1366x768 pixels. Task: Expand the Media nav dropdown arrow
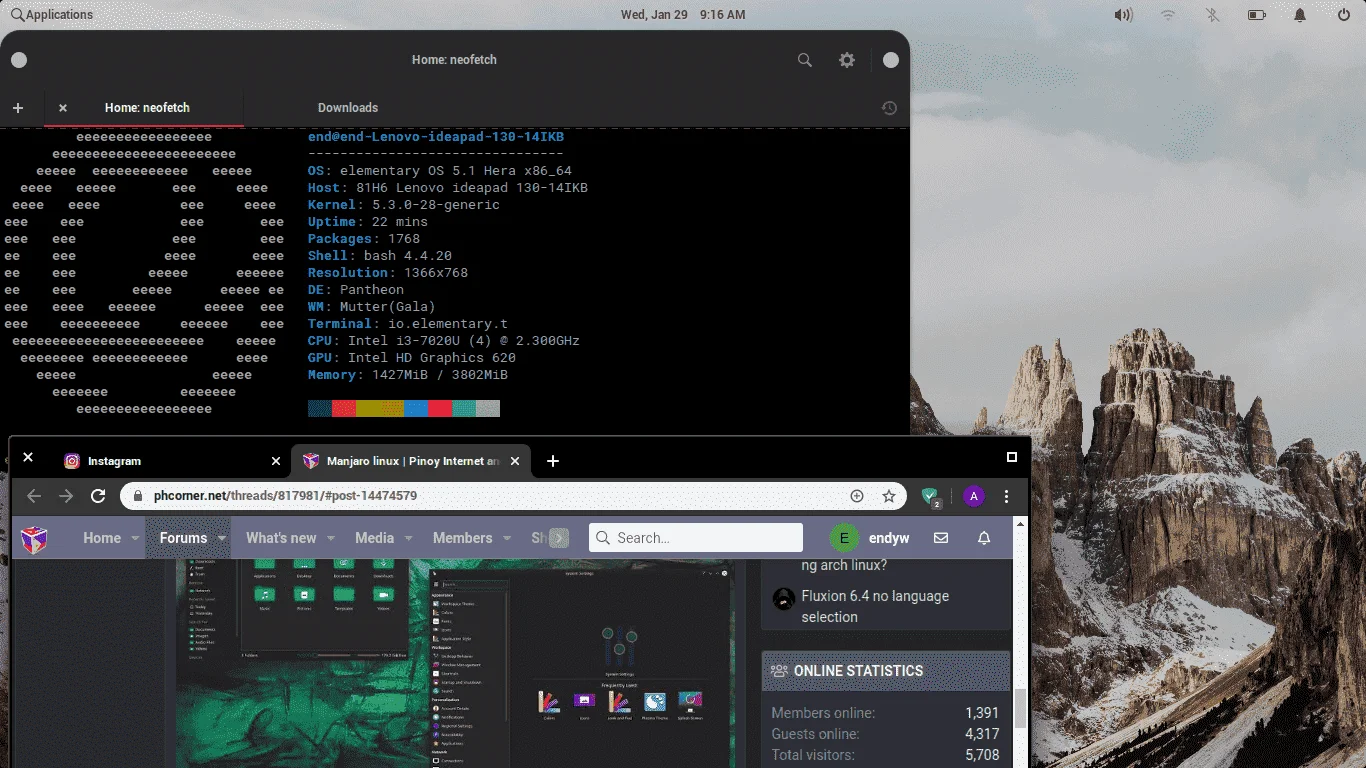[x=408, y=539]
